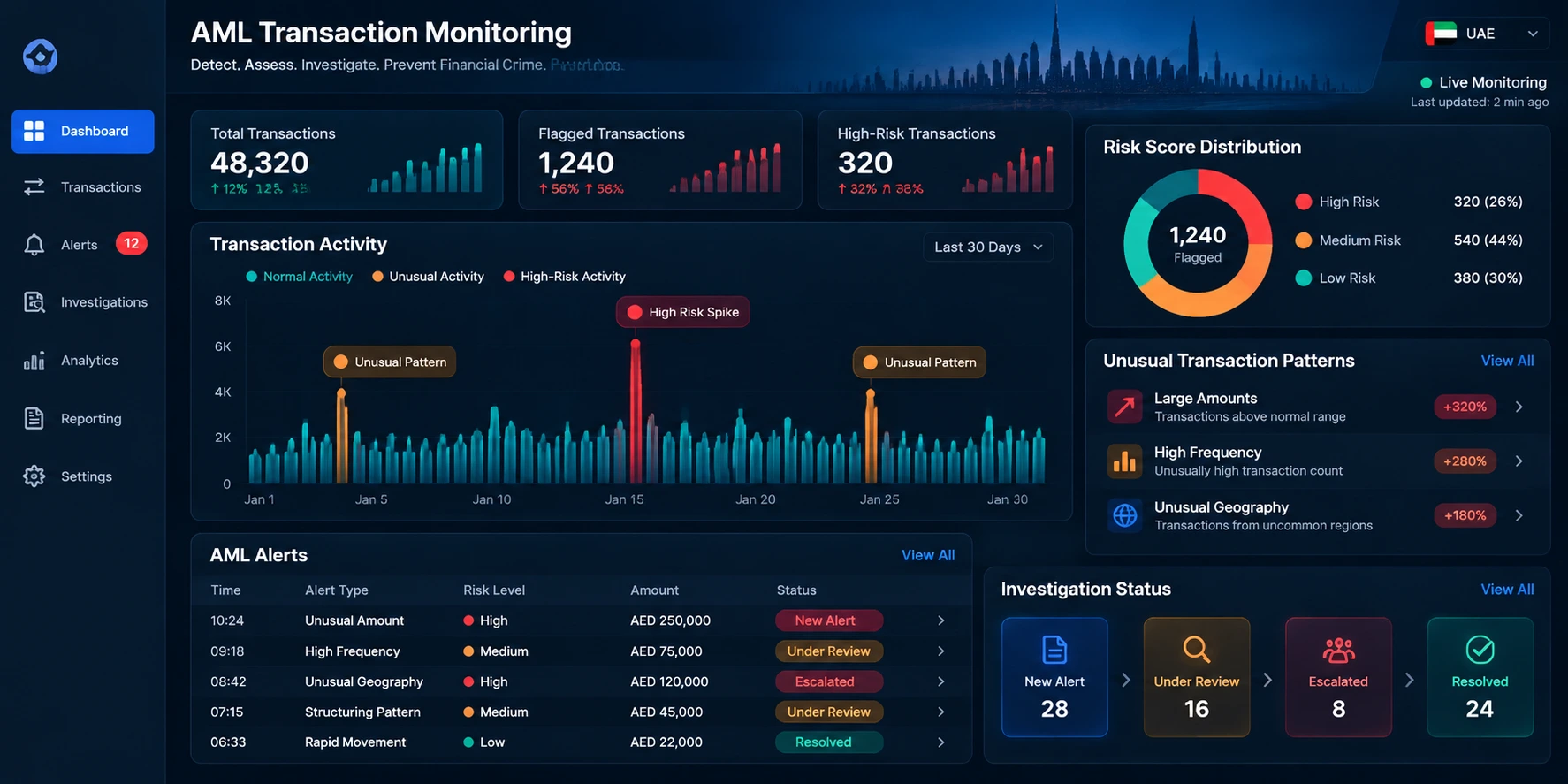This screenshot has height=784, width=1568.
Task: Click the Reporting document icon
Action: (34, 418)
